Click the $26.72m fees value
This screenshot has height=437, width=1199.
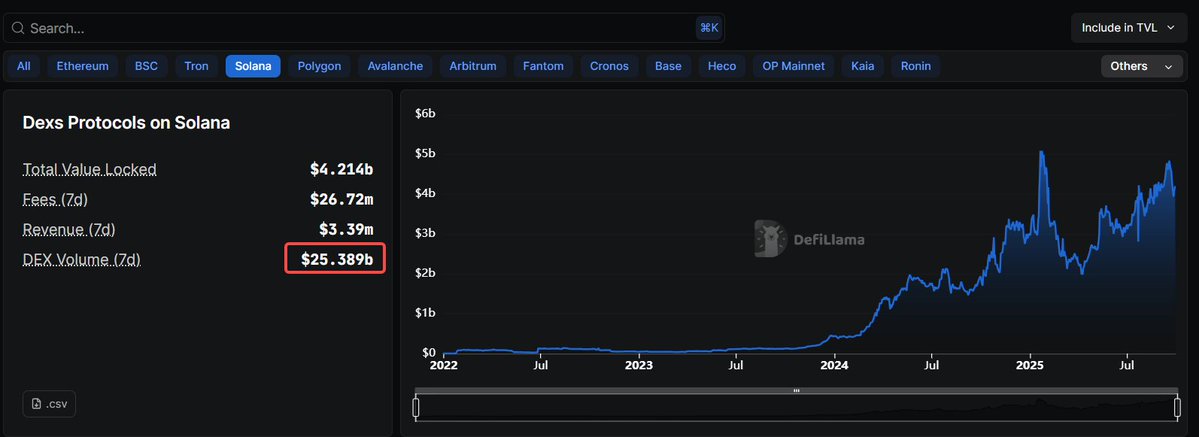point(341,199)
